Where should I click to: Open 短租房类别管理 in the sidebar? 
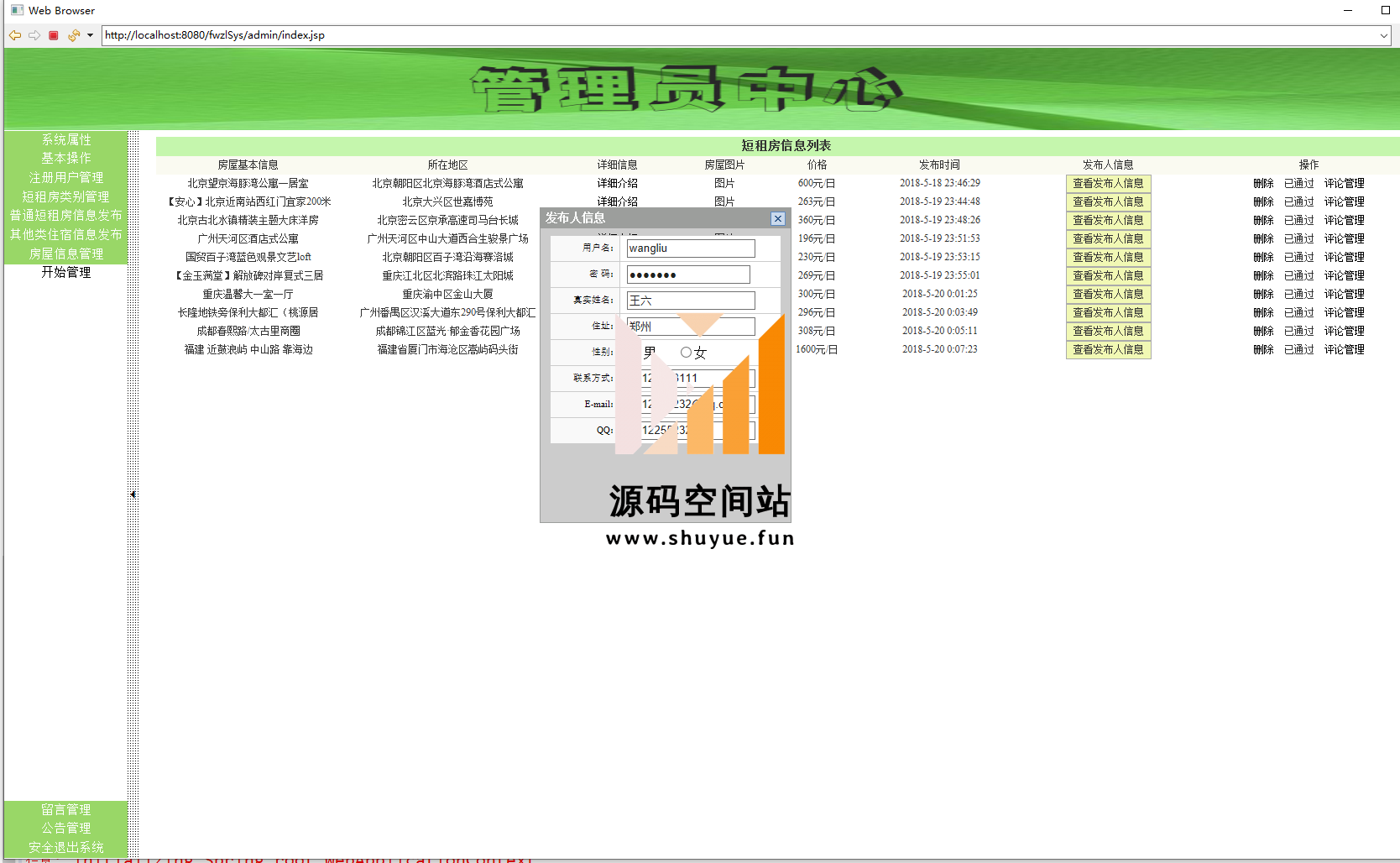(x=66, y=196)
